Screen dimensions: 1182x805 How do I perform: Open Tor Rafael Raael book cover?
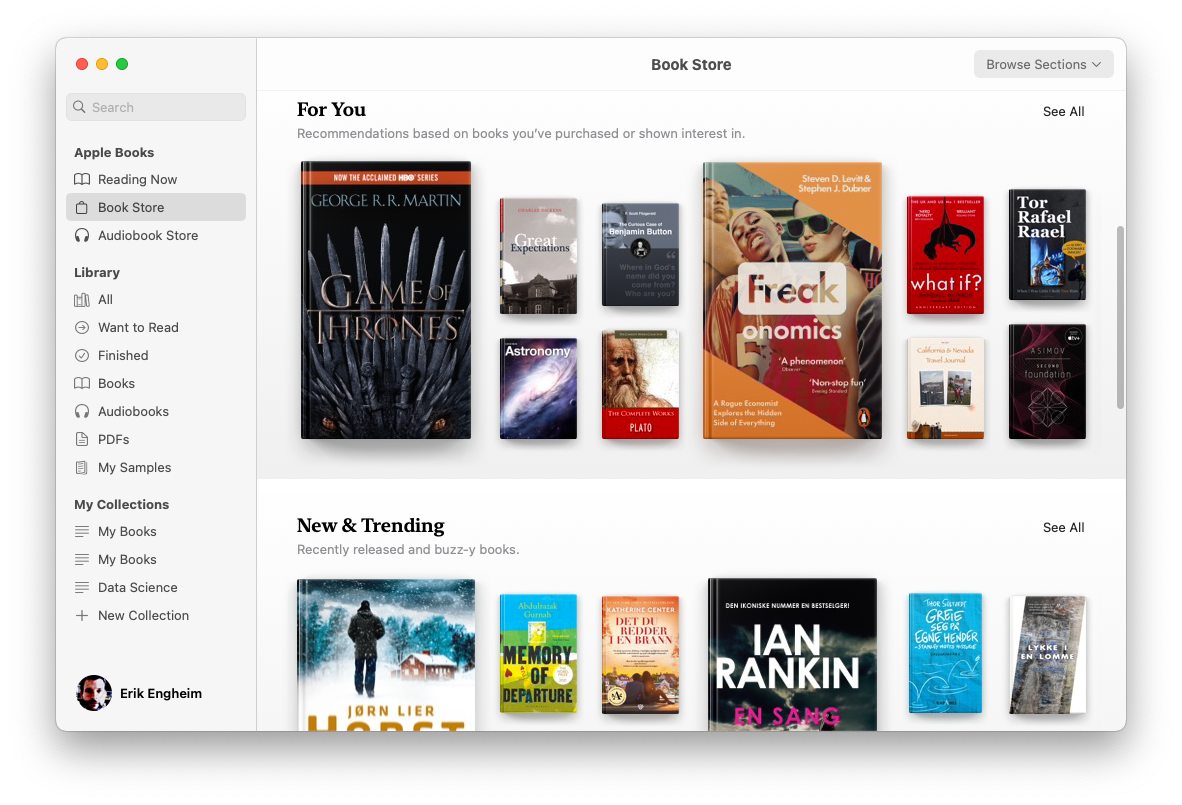[x=1047, y=244]
